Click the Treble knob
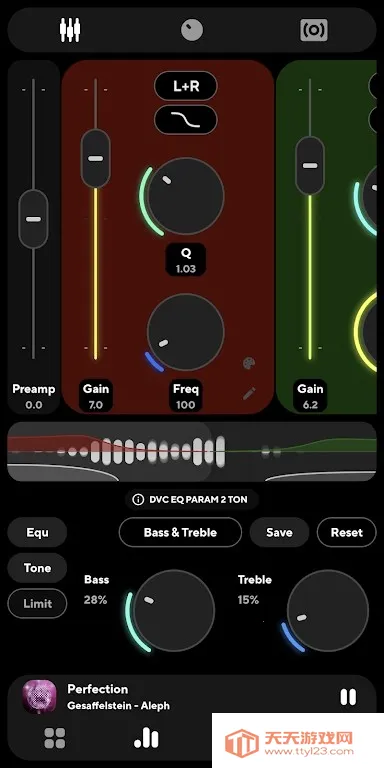 point(328,610)
